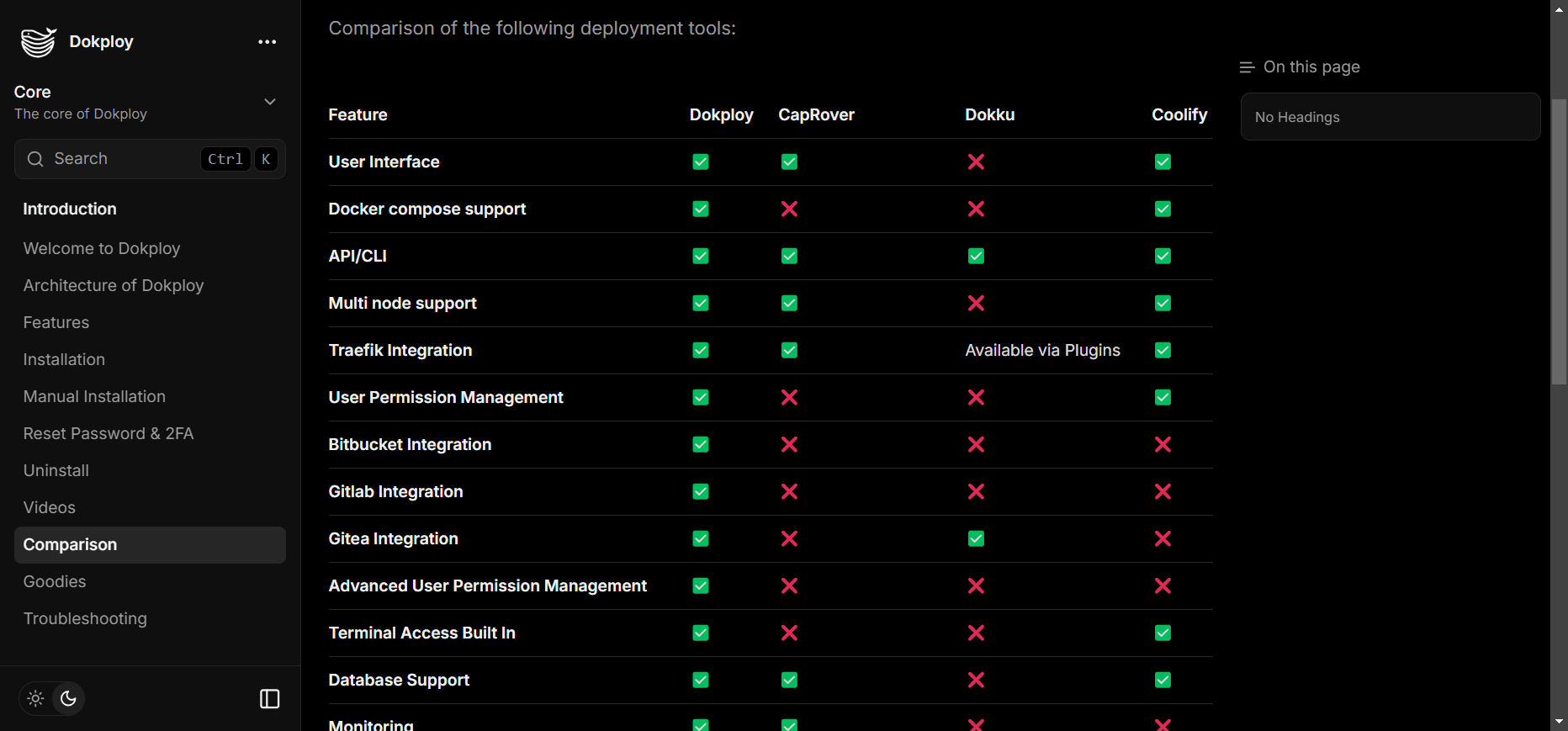Click Advanced User Permission Management label
1568x731 pixels.
pos(488,585)
